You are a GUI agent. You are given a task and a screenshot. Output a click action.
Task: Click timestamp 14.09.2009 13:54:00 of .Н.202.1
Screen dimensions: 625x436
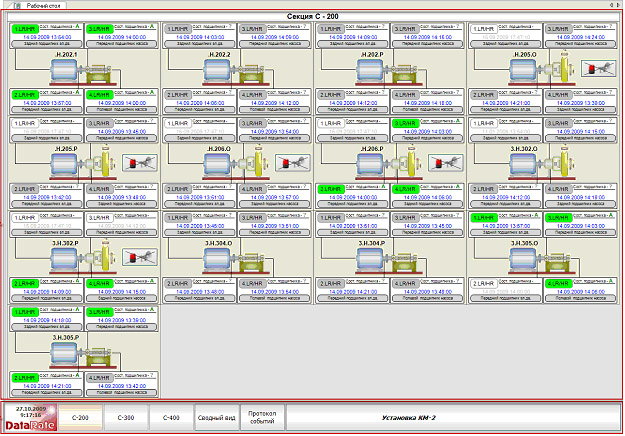click(x=47, y=37)
